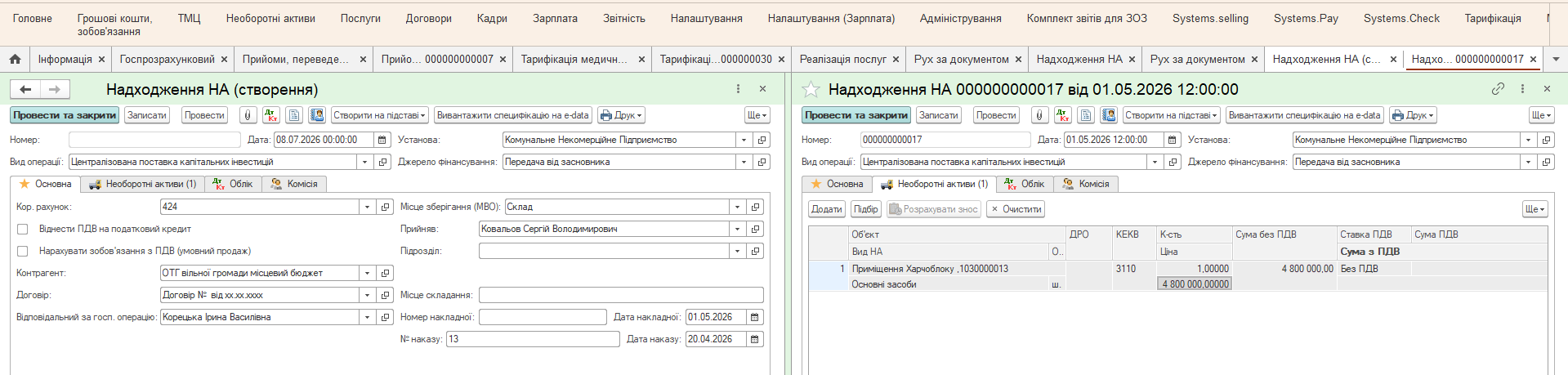Image resolution: width=1568 pixels, height=375 pixels.
Task: Click person card icon in right document toolbar
Action: click(1109, 115)
